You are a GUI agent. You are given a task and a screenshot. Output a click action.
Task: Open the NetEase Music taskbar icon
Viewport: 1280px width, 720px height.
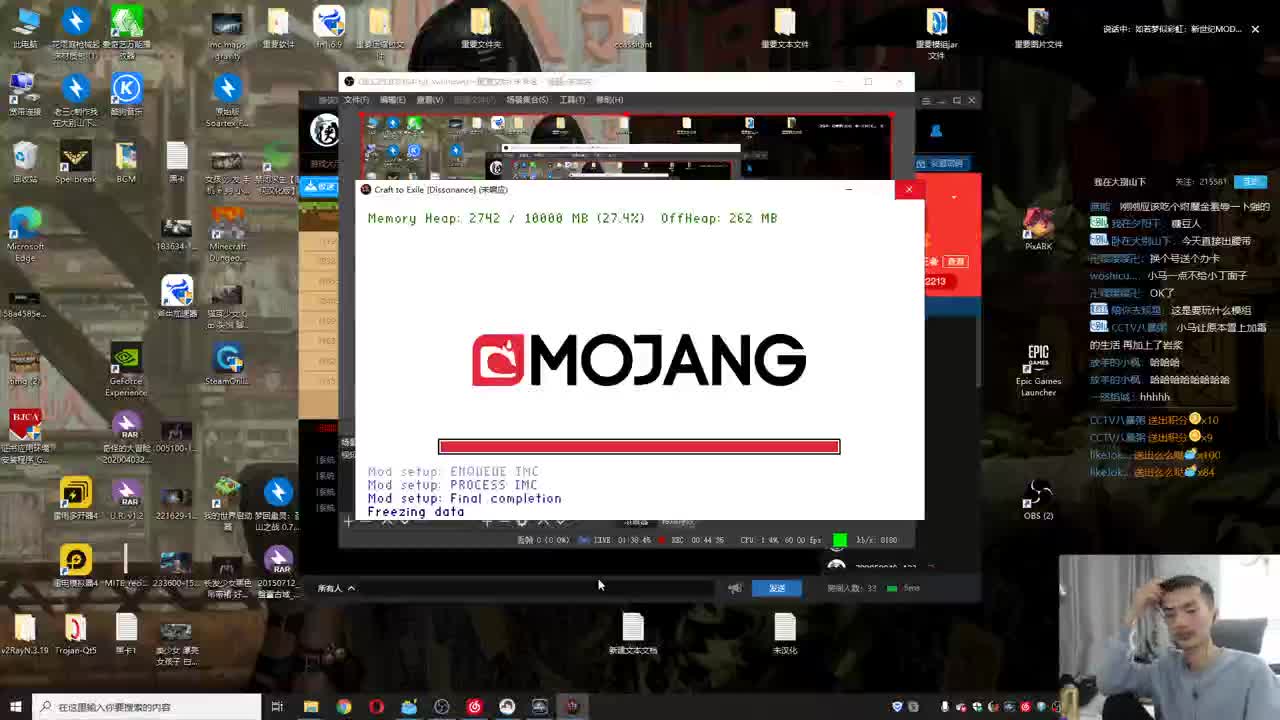474,707
